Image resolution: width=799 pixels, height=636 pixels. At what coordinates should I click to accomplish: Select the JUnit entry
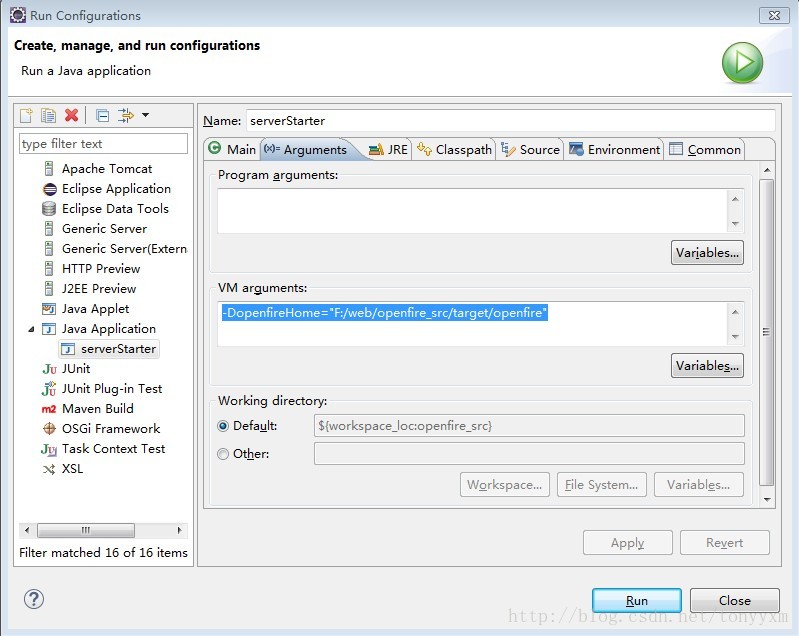tap(76, 368)
